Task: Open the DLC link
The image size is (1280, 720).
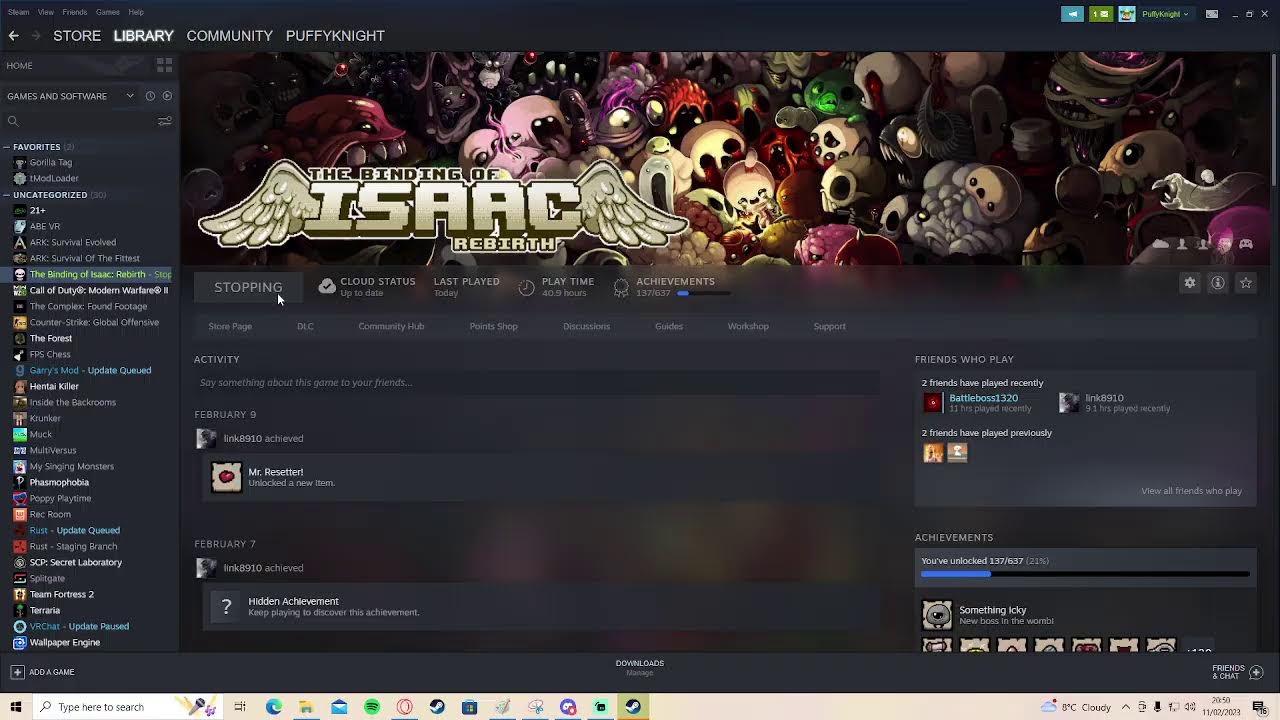Action: [305, 326]
